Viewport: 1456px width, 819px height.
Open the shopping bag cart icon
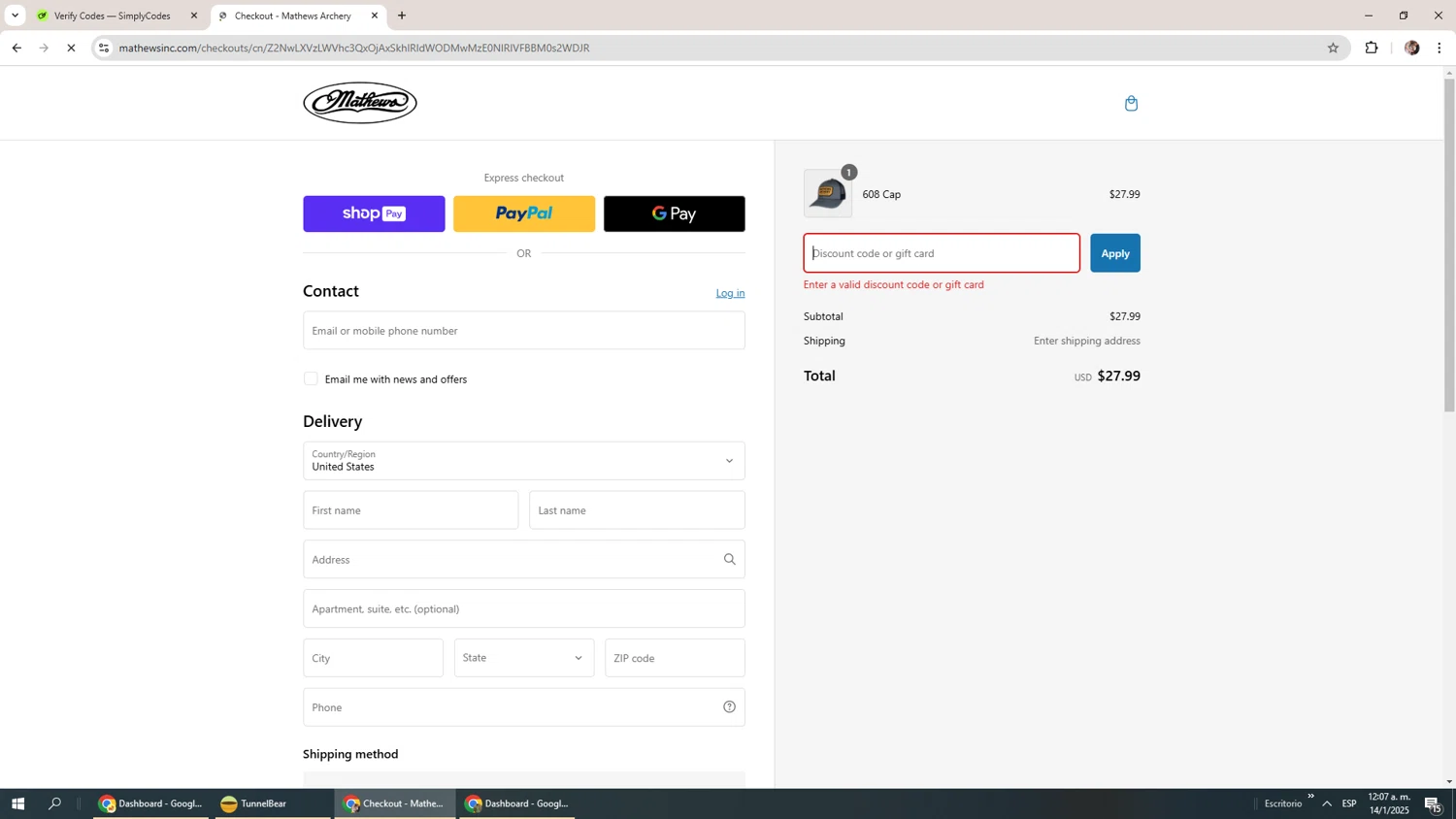pyautogui.click(x=1131, y=104)
